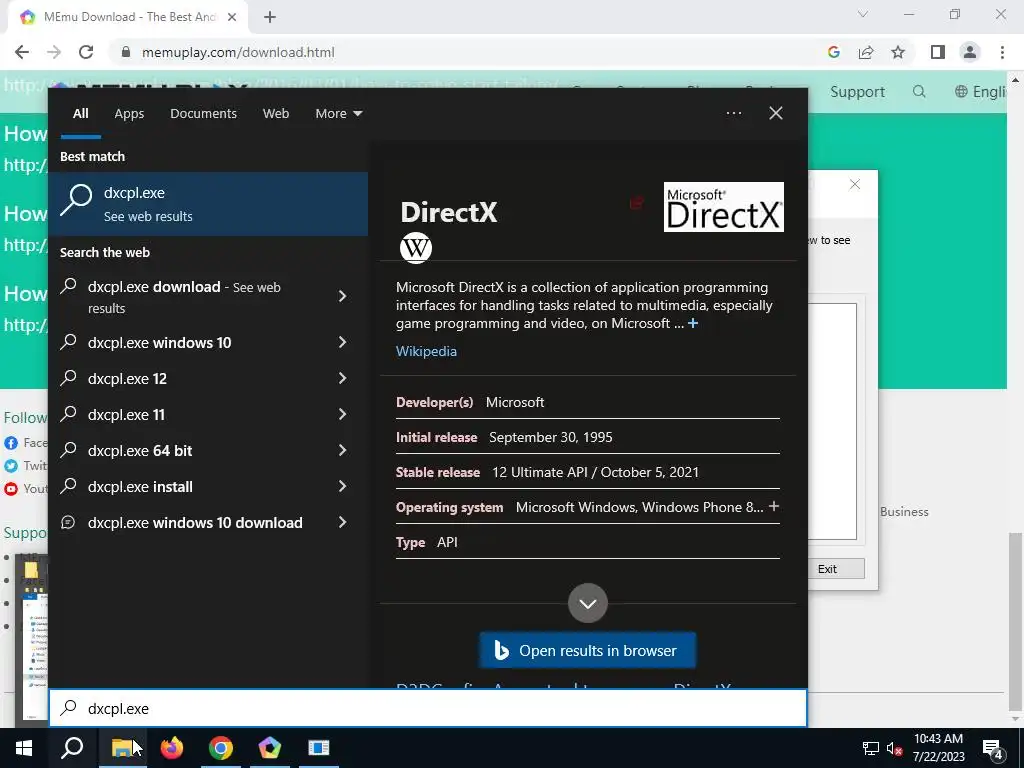Image resolution: width=1024 pixels, height=768 pixels.
Task: Open the Chrome profile avatar
Action: [x=970, y=52]
